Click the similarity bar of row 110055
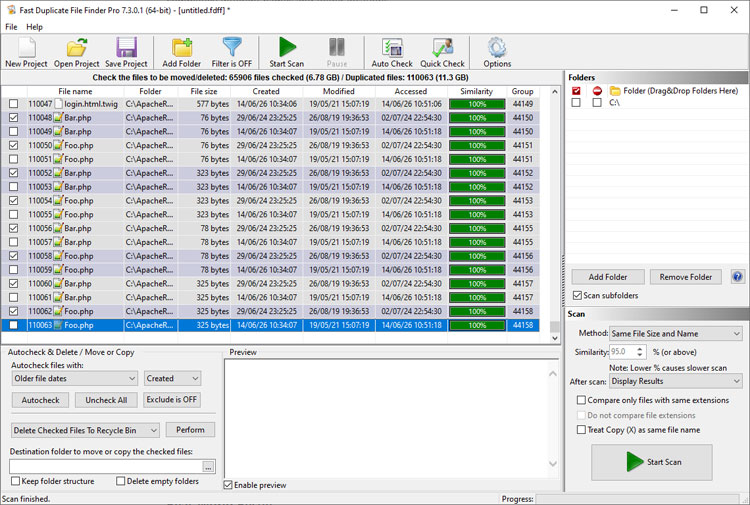Image resolution: width=750 pixels, height=505 pixels. 477,214
